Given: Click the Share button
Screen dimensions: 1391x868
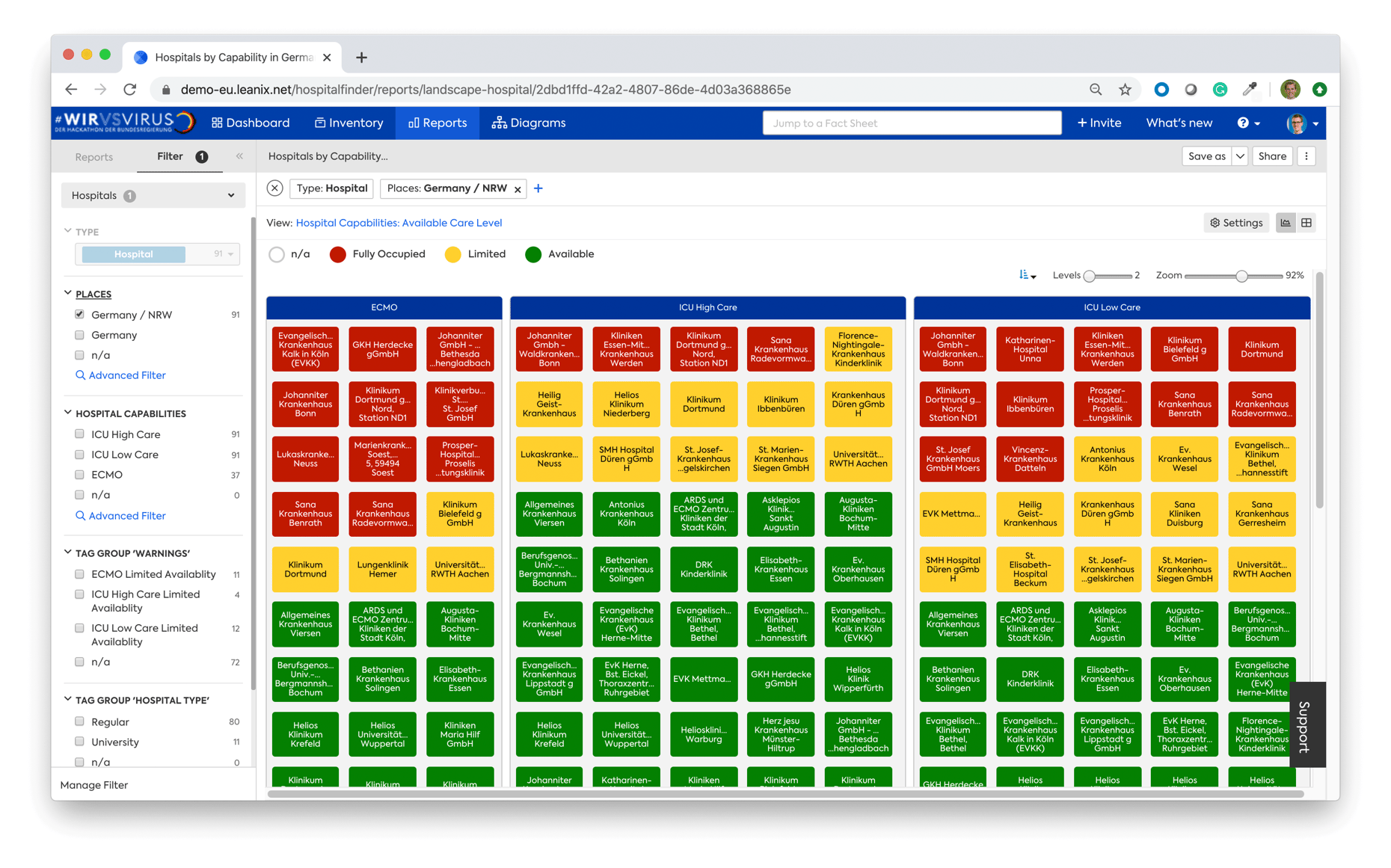Looking at the screenshot, I should pos(1272,156).
